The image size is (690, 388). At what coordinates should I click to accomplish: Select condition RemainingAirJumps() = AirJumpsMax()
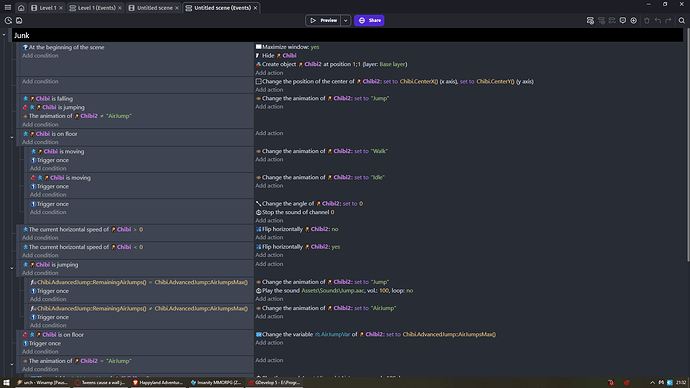tap(139, 282)
